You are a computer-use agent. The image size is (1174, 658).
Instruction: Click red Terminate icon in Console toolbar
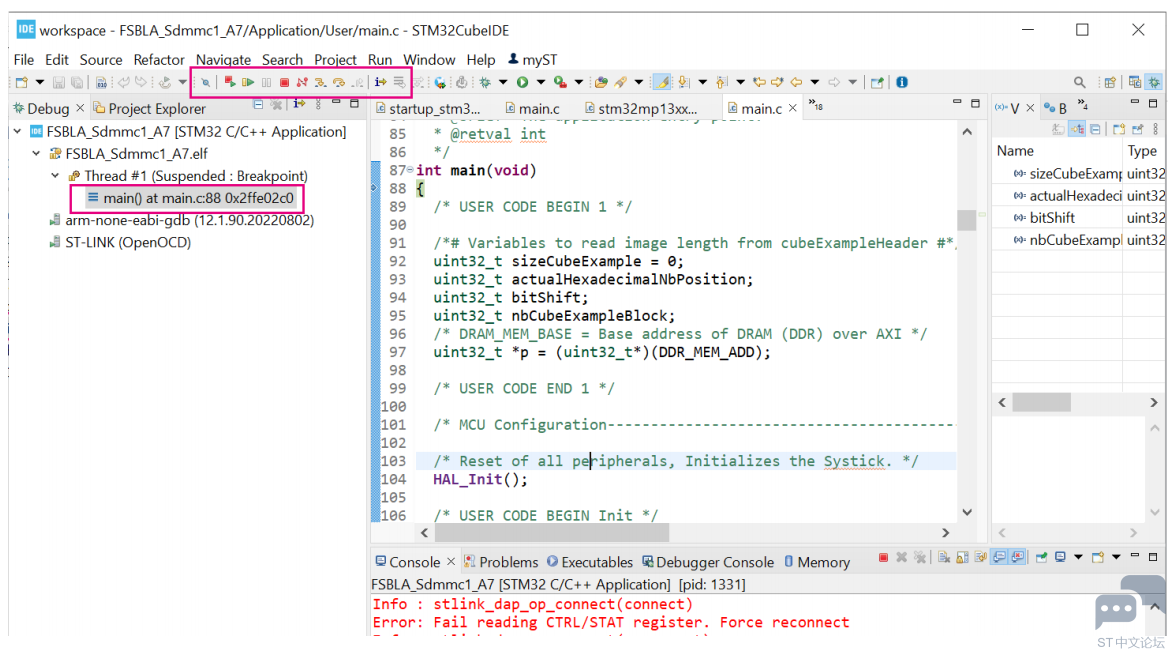pyautogui.click(x=883, y=558)
